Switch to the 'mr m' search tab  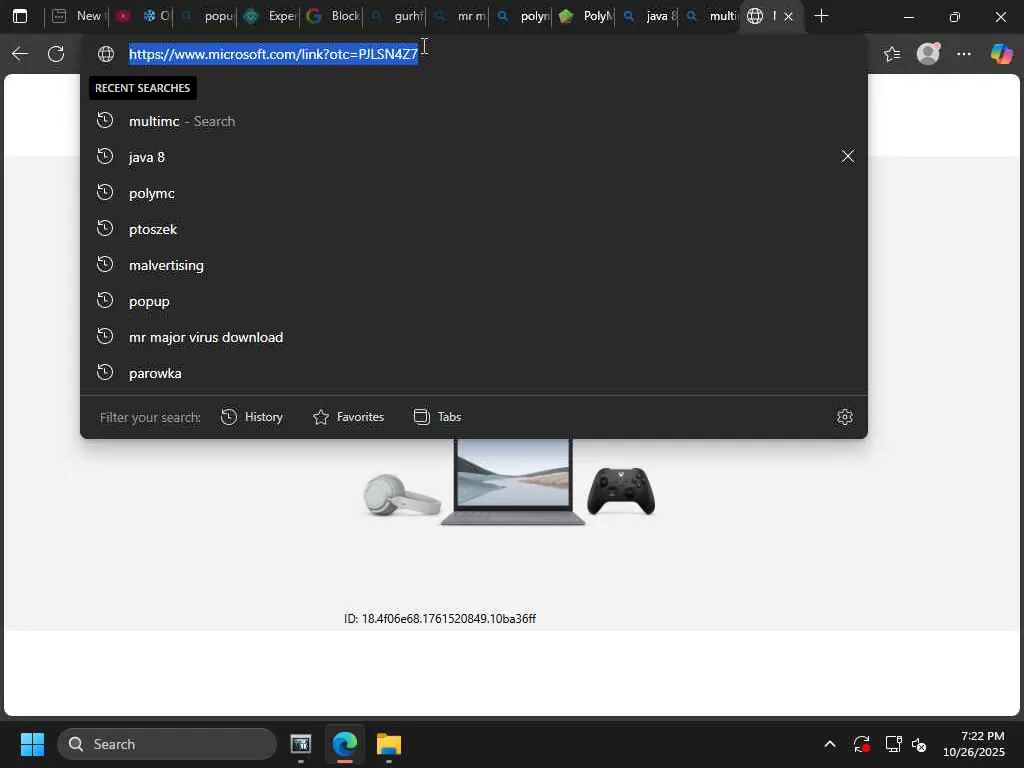459,16
